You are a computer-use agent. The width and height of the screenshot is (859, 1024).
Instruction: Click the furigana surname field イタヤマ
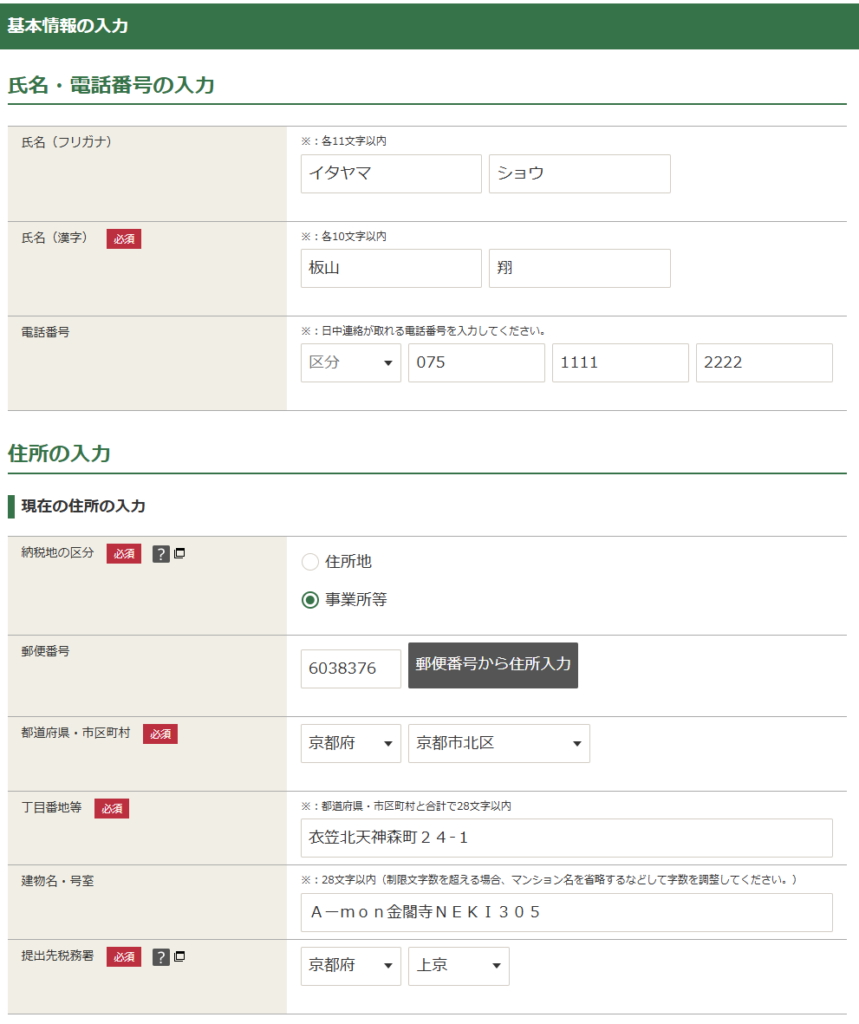390,173
